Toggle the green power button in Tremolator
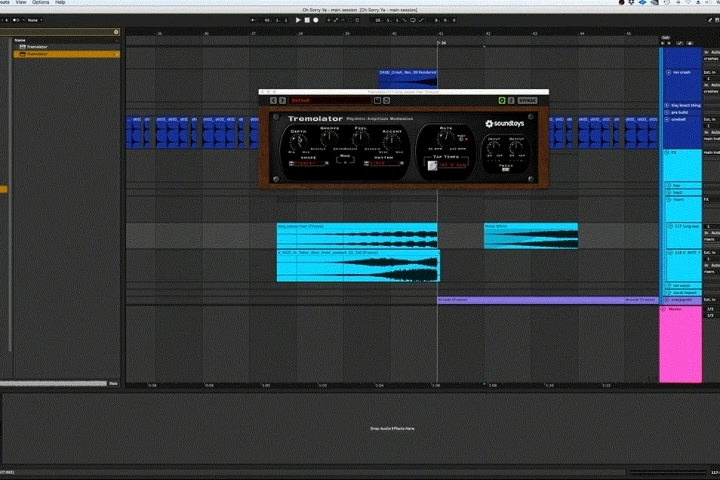This screenshot has width=720, height=480. [502, 101]
